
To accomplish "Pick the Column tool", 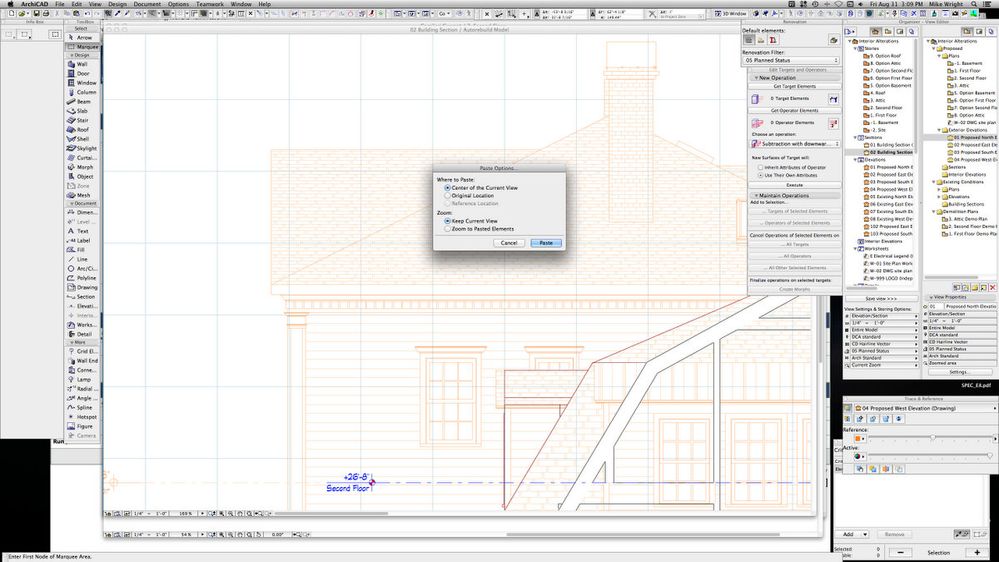I will tap(82, 92).
